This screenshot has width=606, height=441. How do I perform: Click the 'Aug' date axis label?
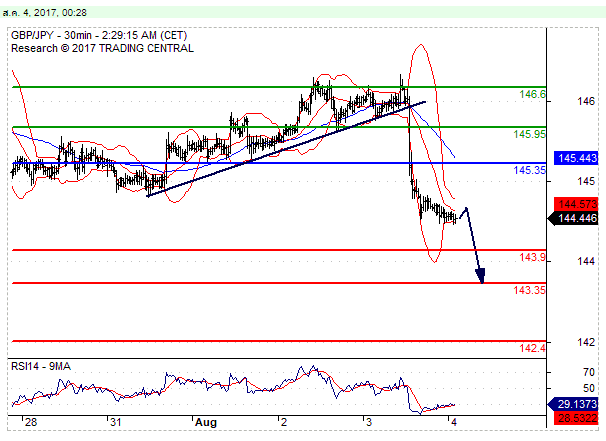(x=206, y=422)
